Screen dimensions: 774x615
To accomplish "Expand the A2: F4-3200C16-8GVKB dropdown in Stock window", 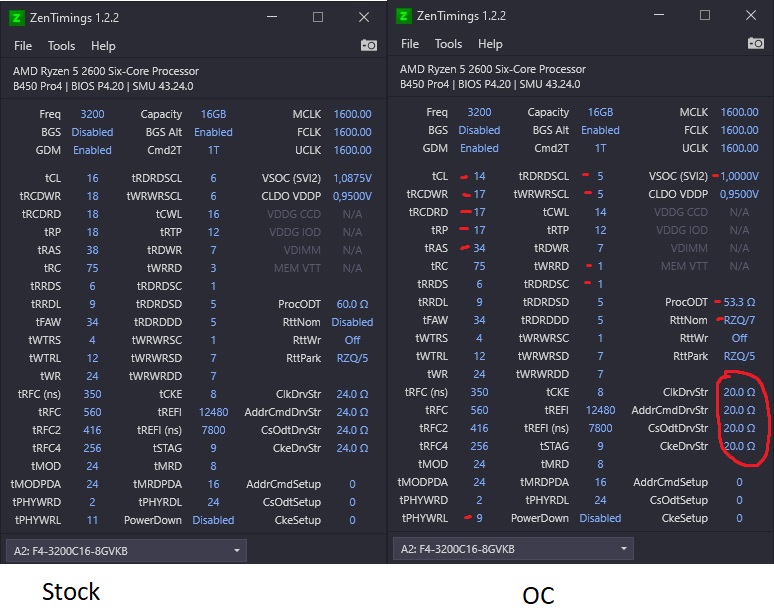I will [126, 550].
